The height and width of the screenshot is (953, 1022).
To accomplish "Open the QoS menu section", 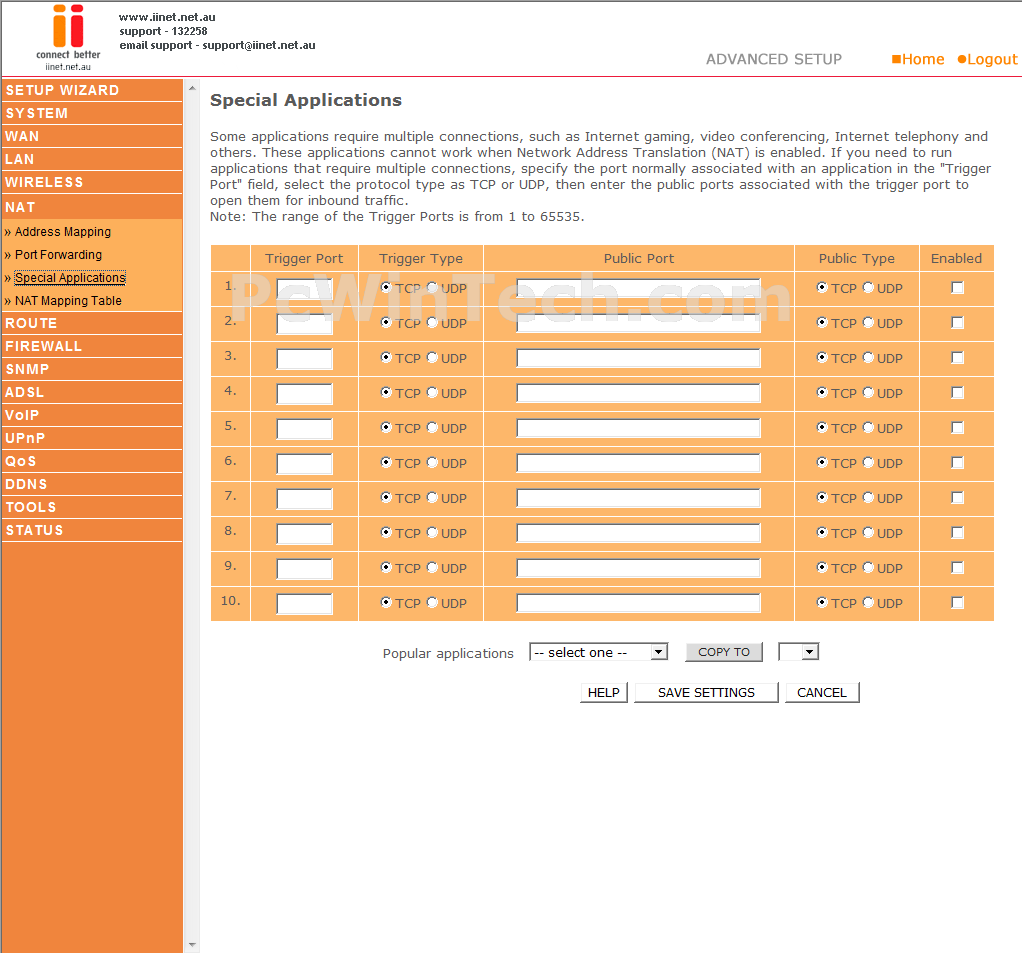I will [92, 462].
